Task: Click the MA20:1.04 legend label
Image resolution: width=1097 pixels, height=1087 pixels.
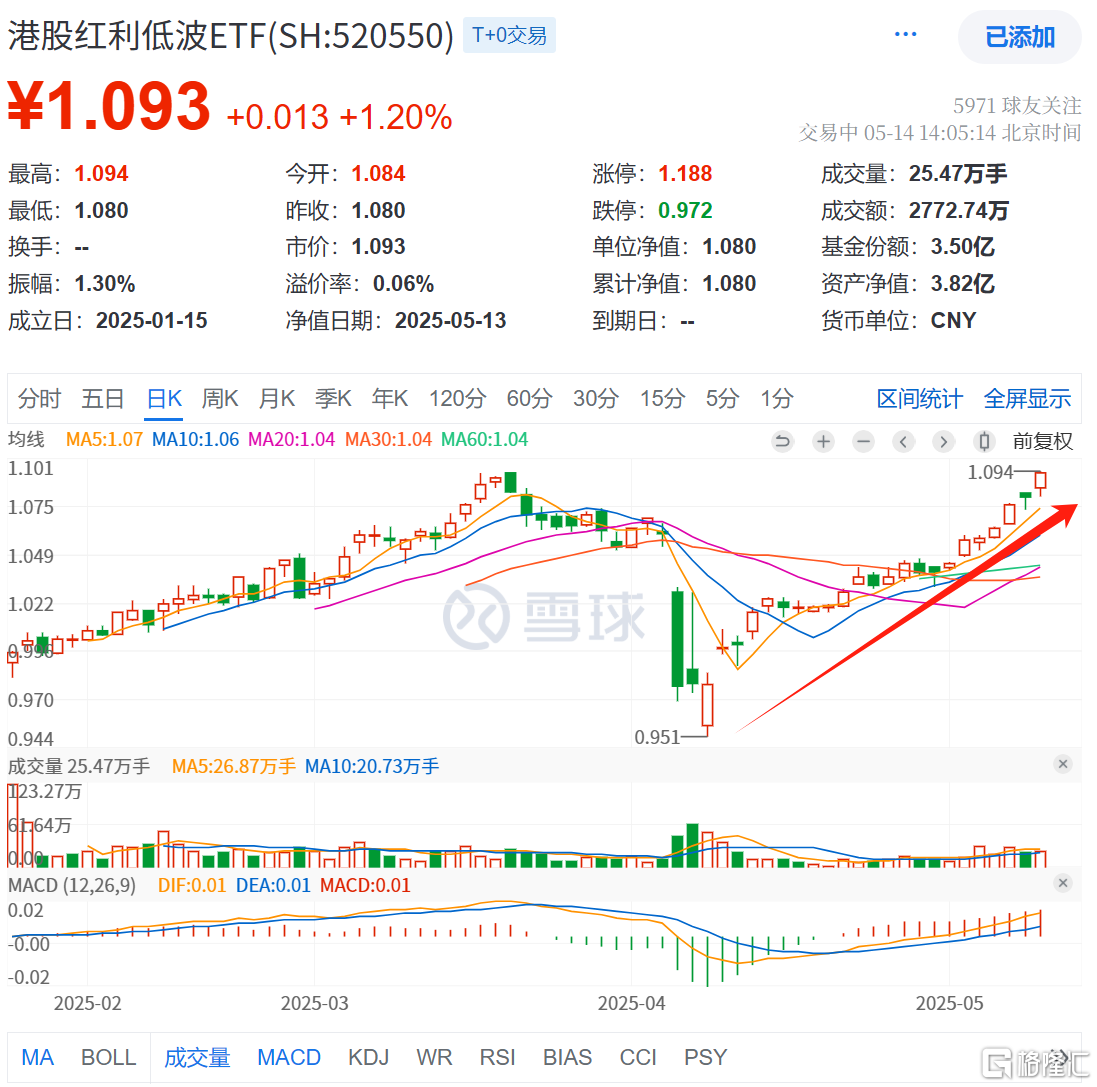Action: pos(292,439)
